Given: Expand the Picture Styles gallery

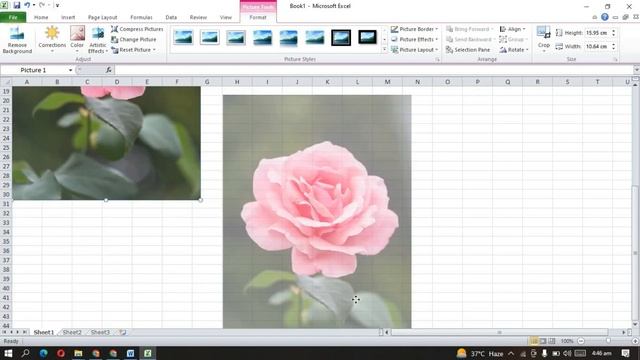Looking at the screenshot, I should 384,50.
